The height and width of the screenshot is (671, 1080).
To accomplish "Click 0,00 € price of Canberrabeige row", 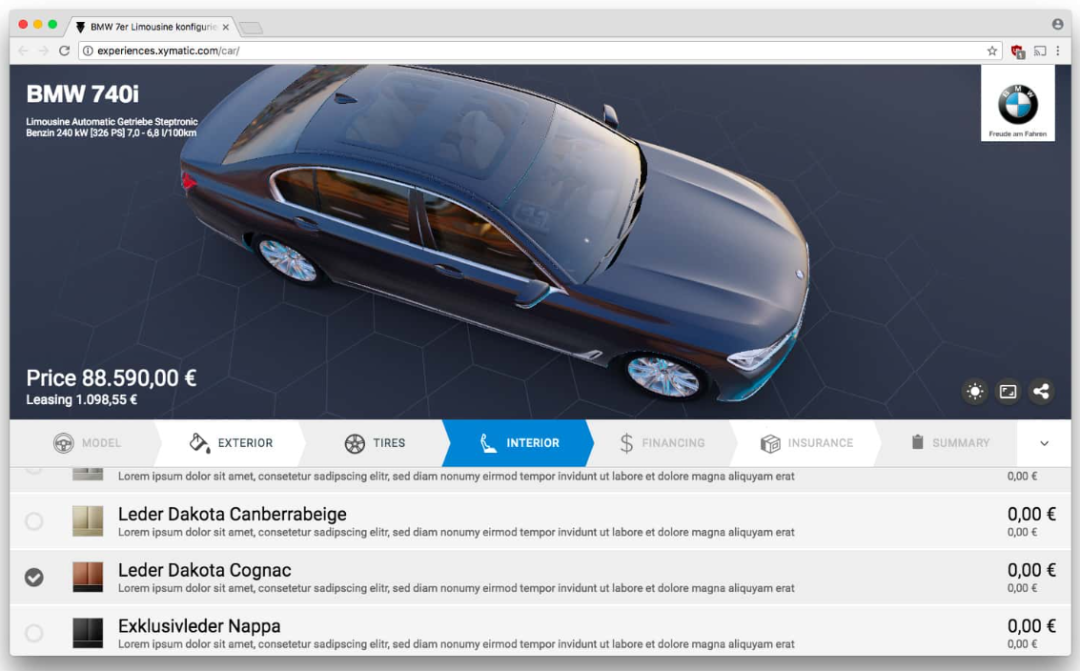I will [1031, 515].
